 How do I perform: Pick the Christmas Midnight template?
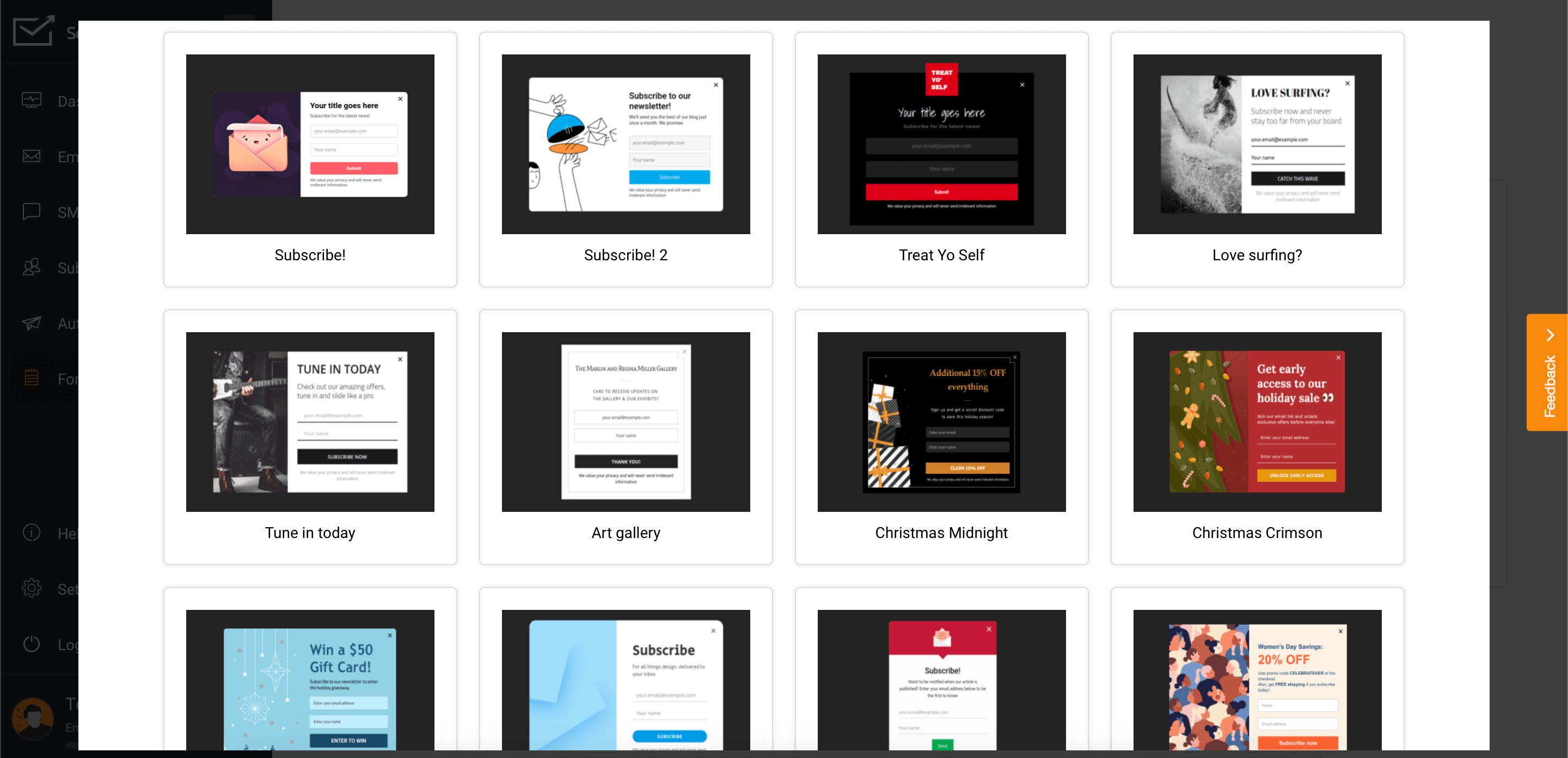[942, 437]
